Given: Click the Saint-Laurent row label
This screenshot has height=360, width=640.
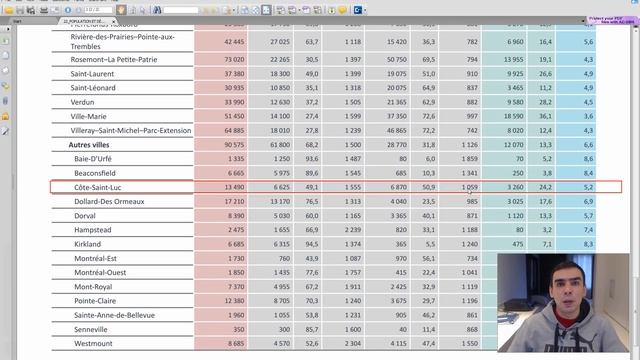Looking at the screenshot, I should point(92,74).
